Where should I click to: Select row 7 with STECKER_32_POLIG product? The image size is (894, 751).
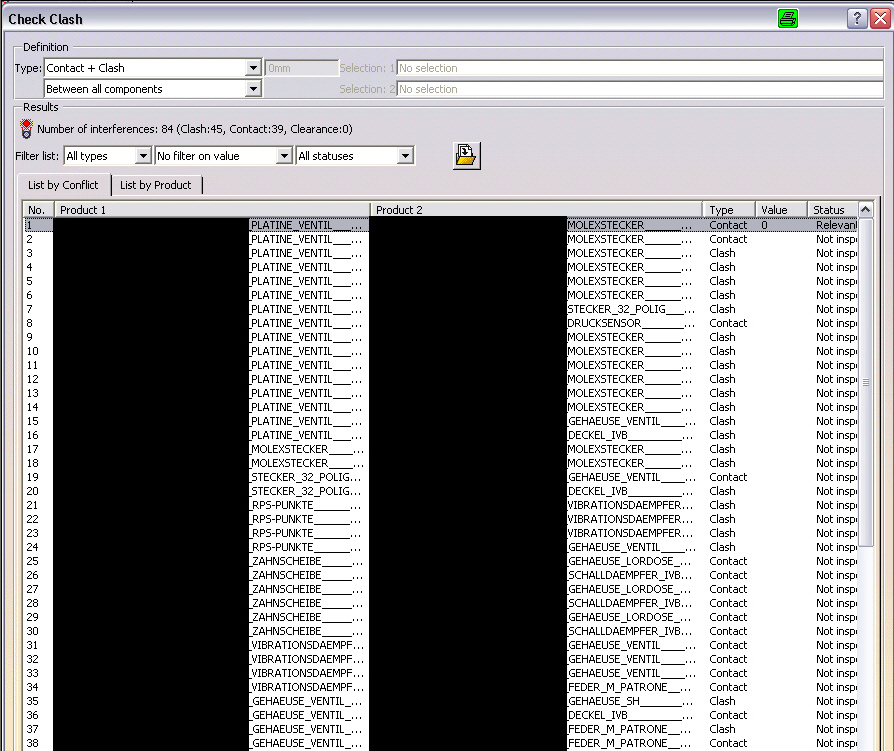click(x=440, y=309)
